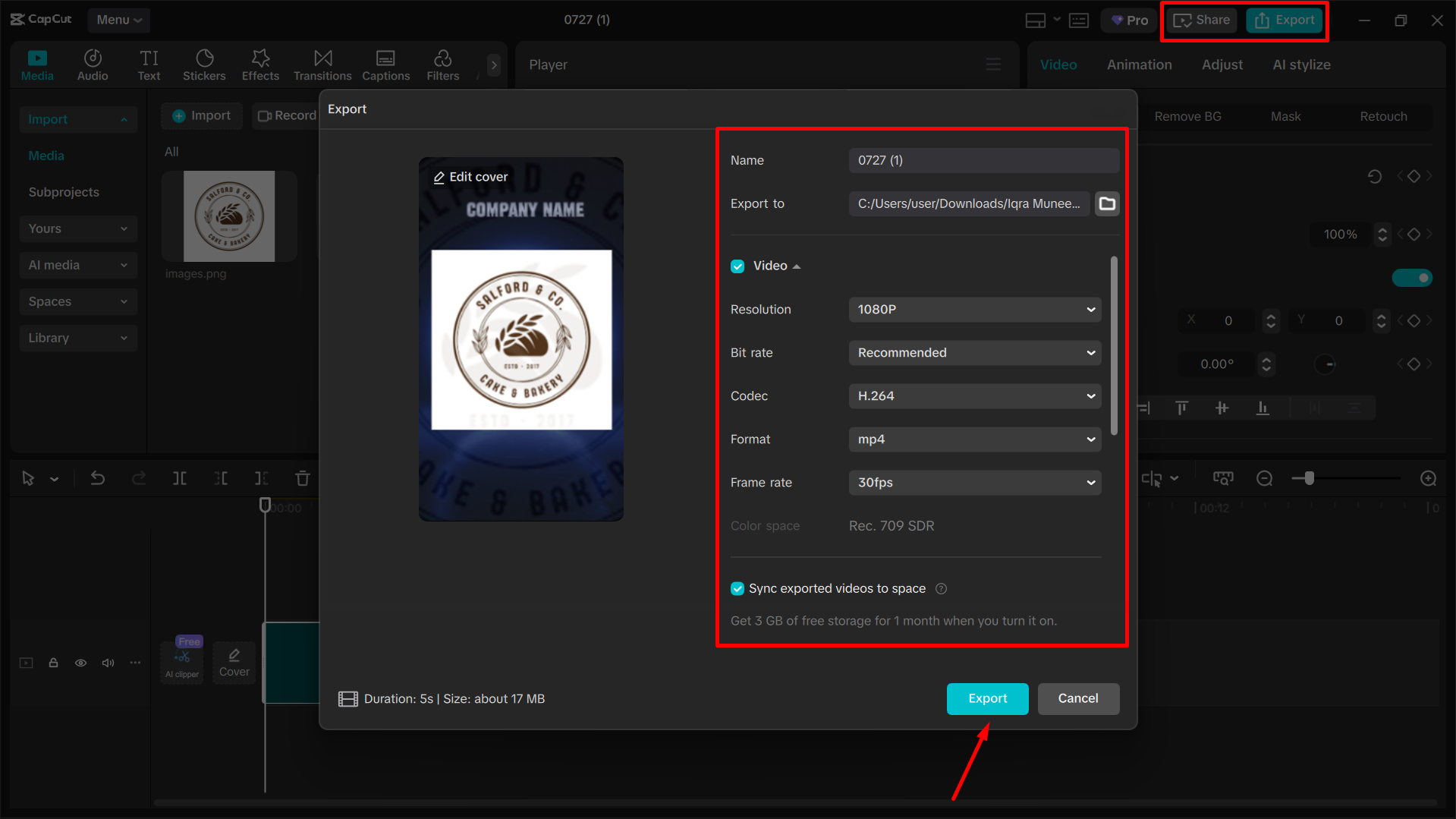Click the Edit cover pencil icon

(x=439, y=178)
